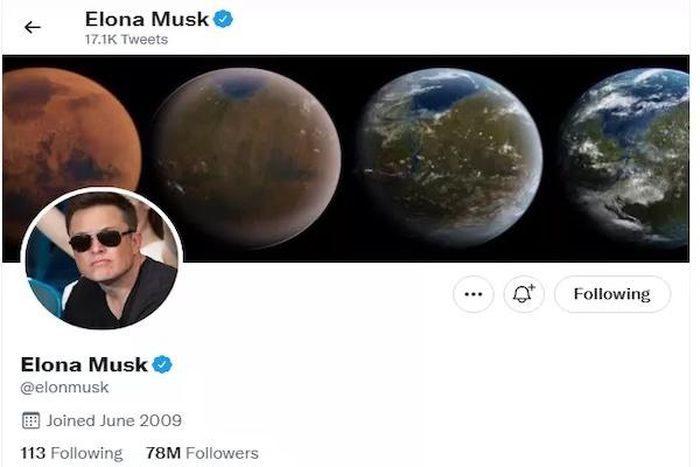The width and height of the screenshot is (700, 467).
Task: Toggle the Following button to unfollow
Action: tap(611, 294)
